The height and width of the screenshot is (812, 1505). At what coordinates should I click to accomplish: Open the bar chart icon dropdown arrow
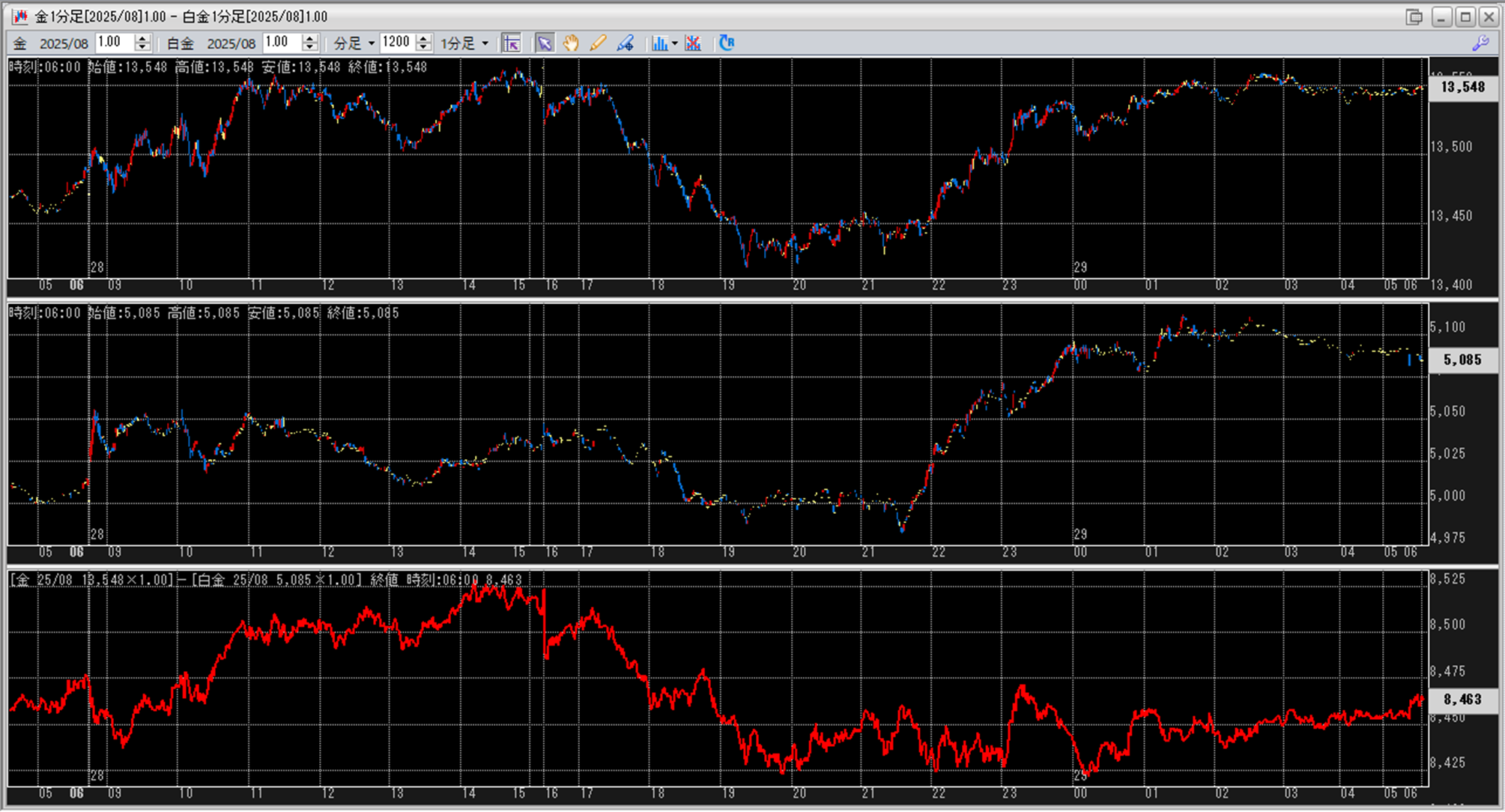tap(675, 43)
